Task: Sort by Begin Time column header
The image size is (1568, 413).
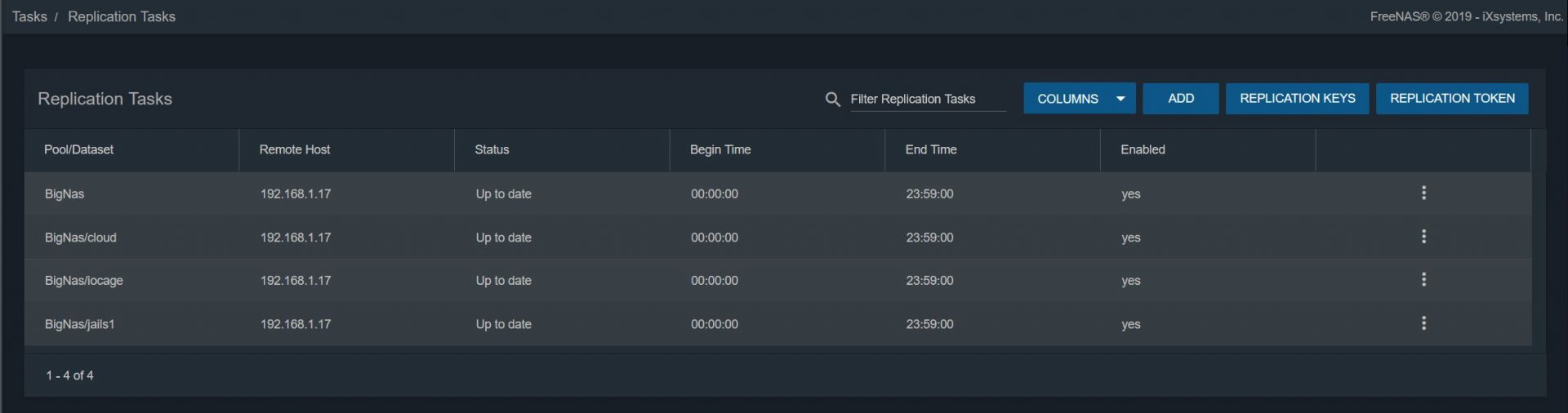Action: coord(719,149)
